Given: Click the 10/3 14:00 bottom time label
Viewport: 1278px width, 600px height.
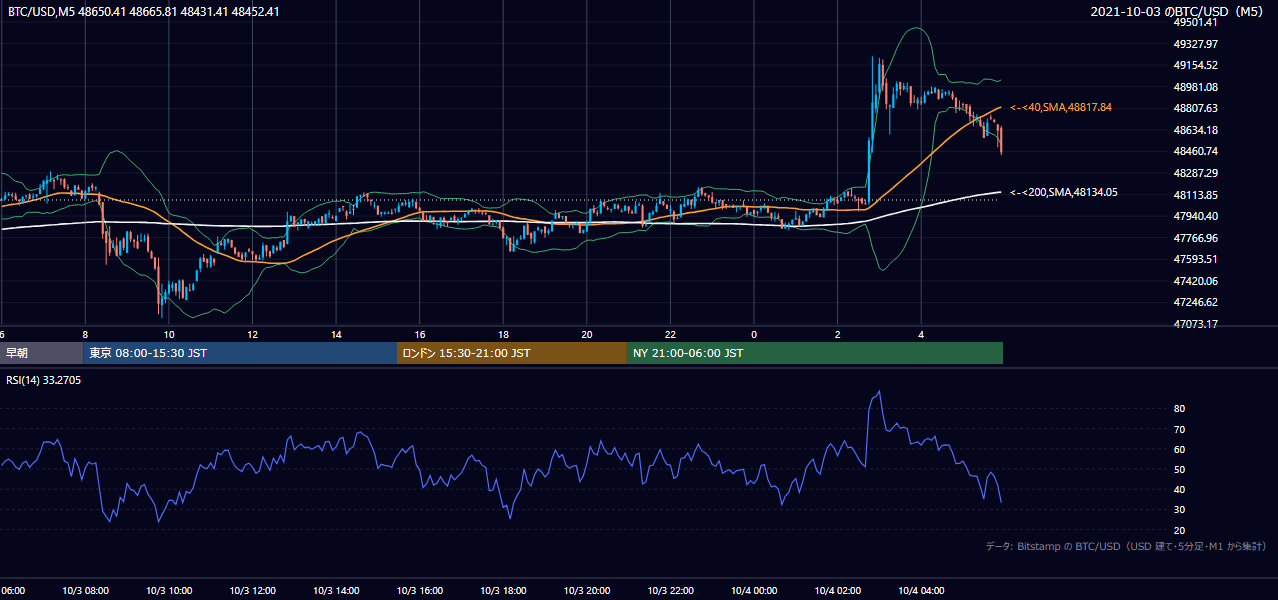Looking at the screenshot, I should coord(336,591).
